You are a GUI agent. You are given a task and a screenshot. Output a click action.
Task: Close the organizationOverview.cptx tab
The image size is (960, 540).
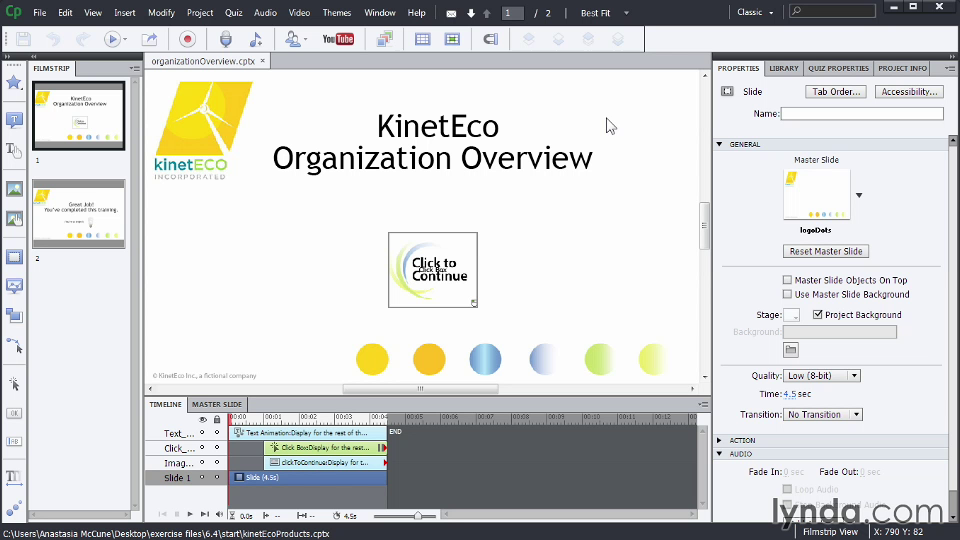click(263, 61)
